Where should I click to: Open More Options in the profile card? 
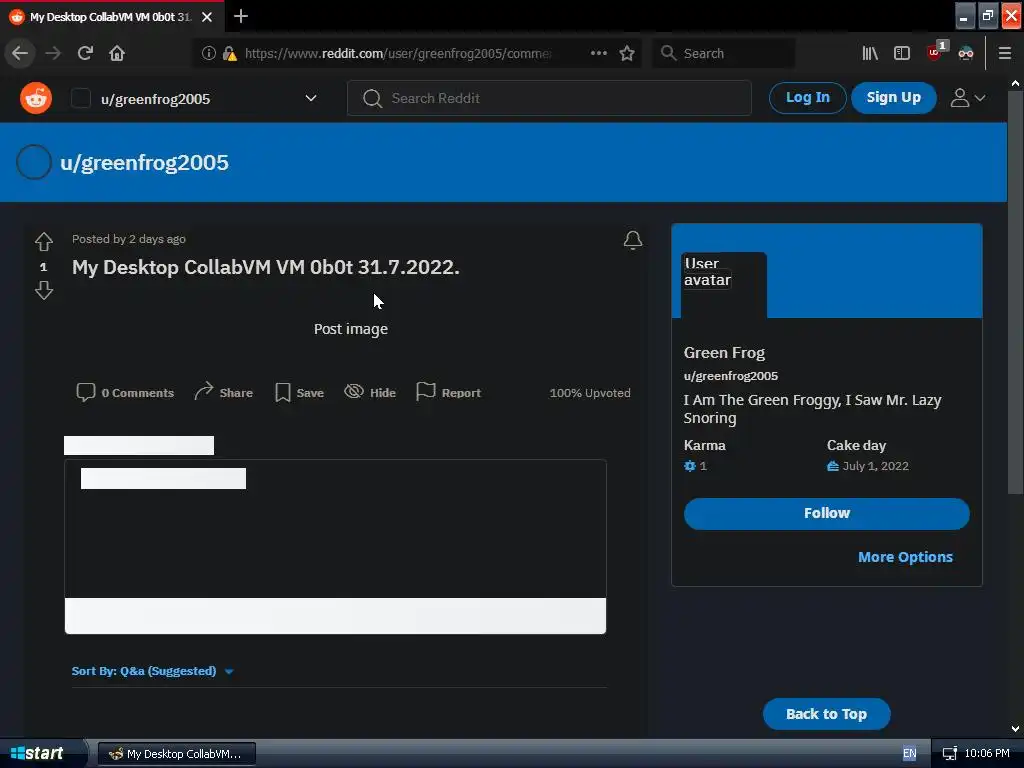905,557
